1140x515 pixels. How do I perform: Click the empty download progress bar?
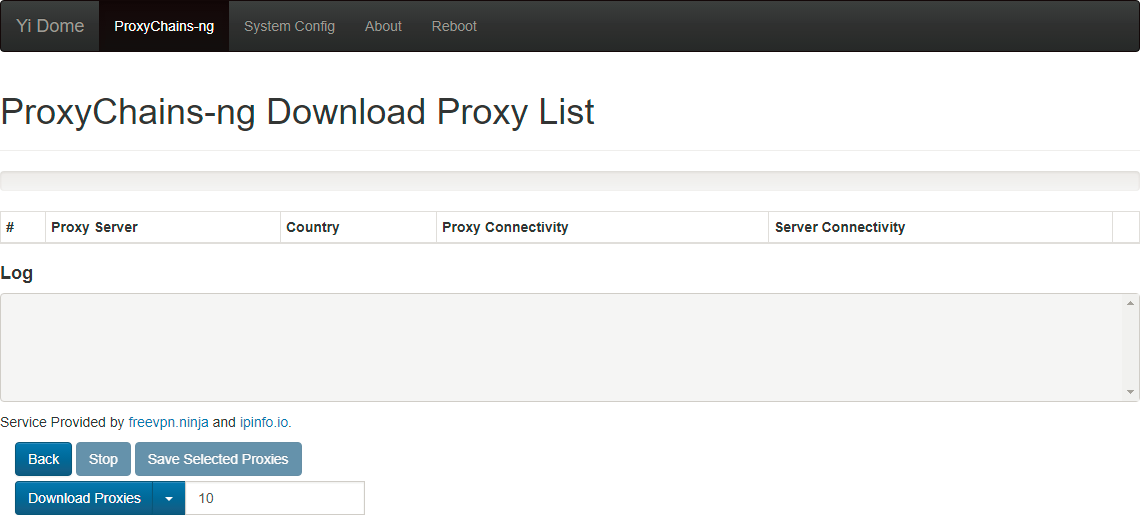[x=570, y=181]
